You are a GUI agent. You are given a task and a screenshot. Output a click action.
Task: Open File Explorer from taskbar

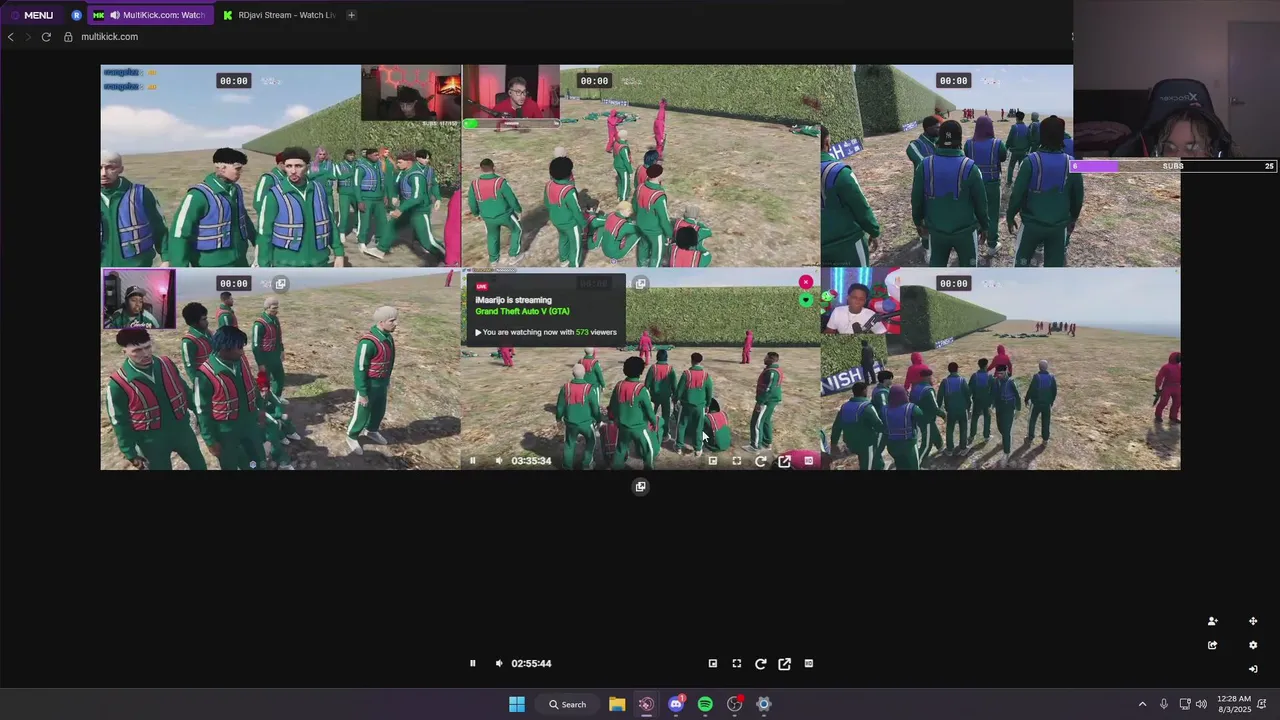(x=617, y=704)
